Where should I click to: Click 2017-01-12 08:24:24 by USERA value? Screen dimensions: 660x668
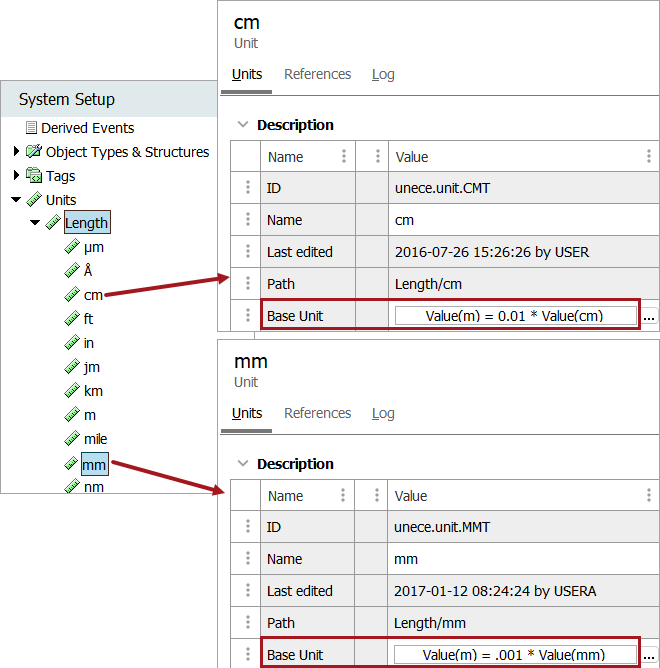click(495, 591)
